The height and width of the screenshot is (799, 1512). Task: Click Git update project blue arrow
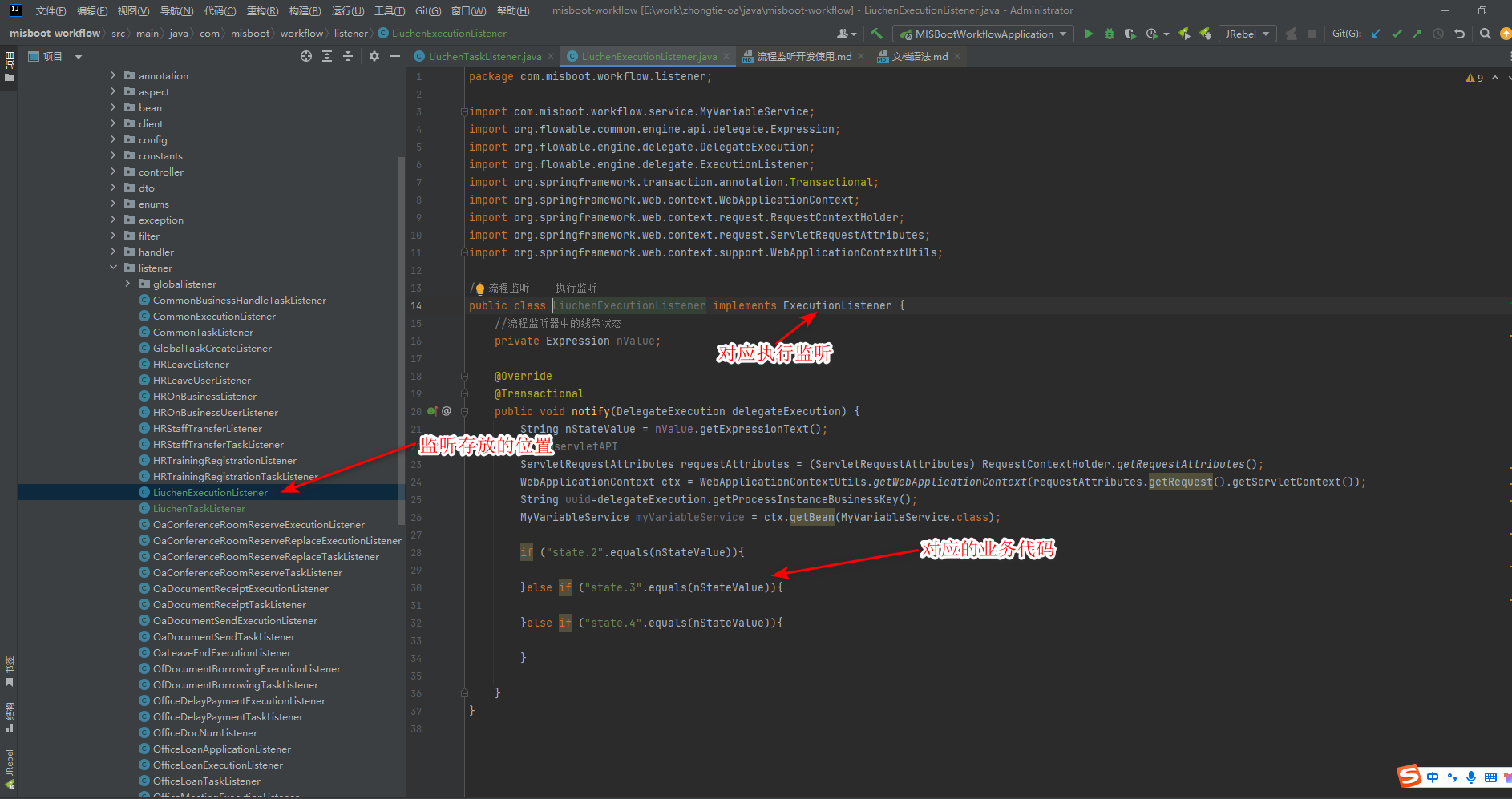(1376, 34)
